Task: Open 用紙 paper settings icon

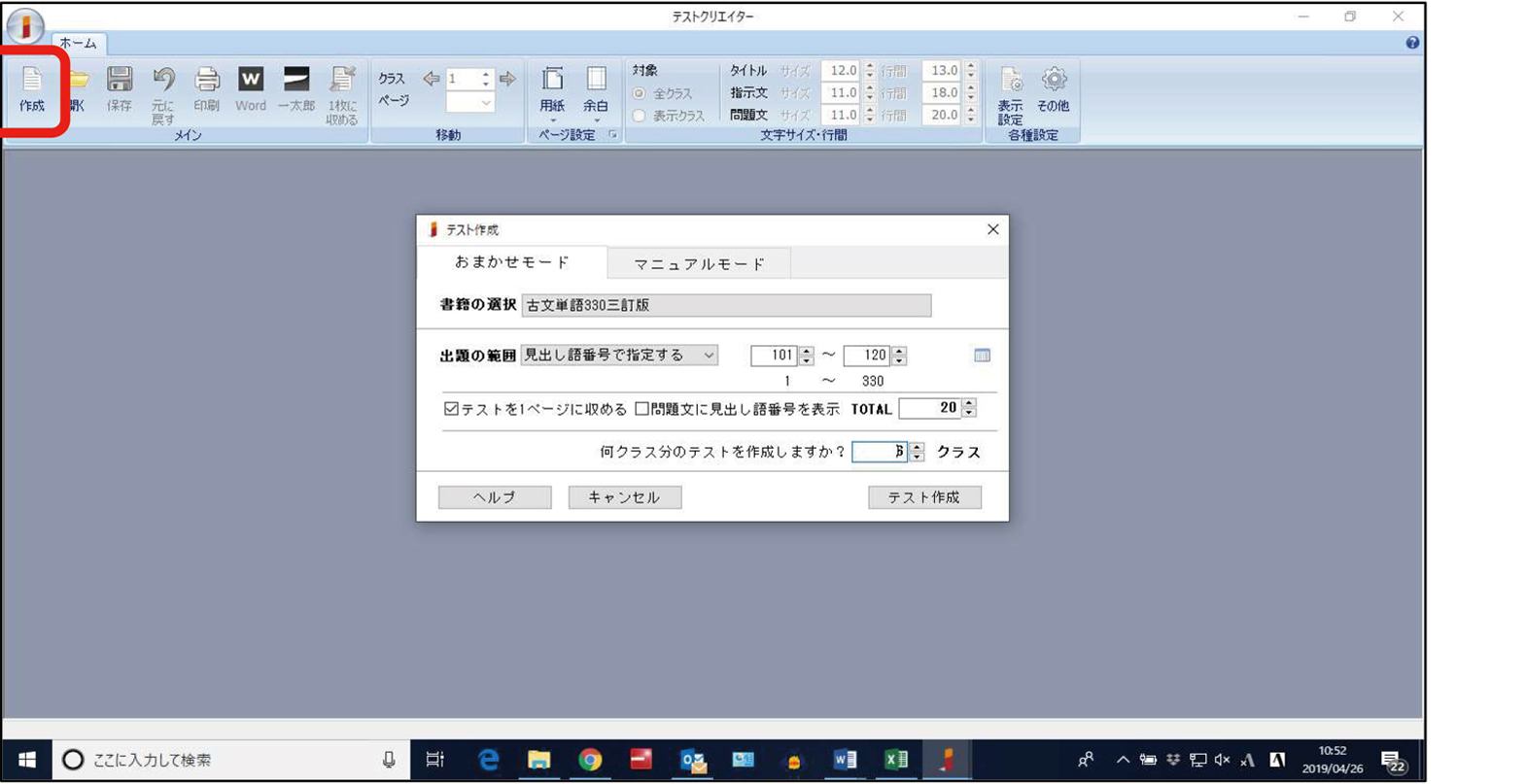Action: 552,90
